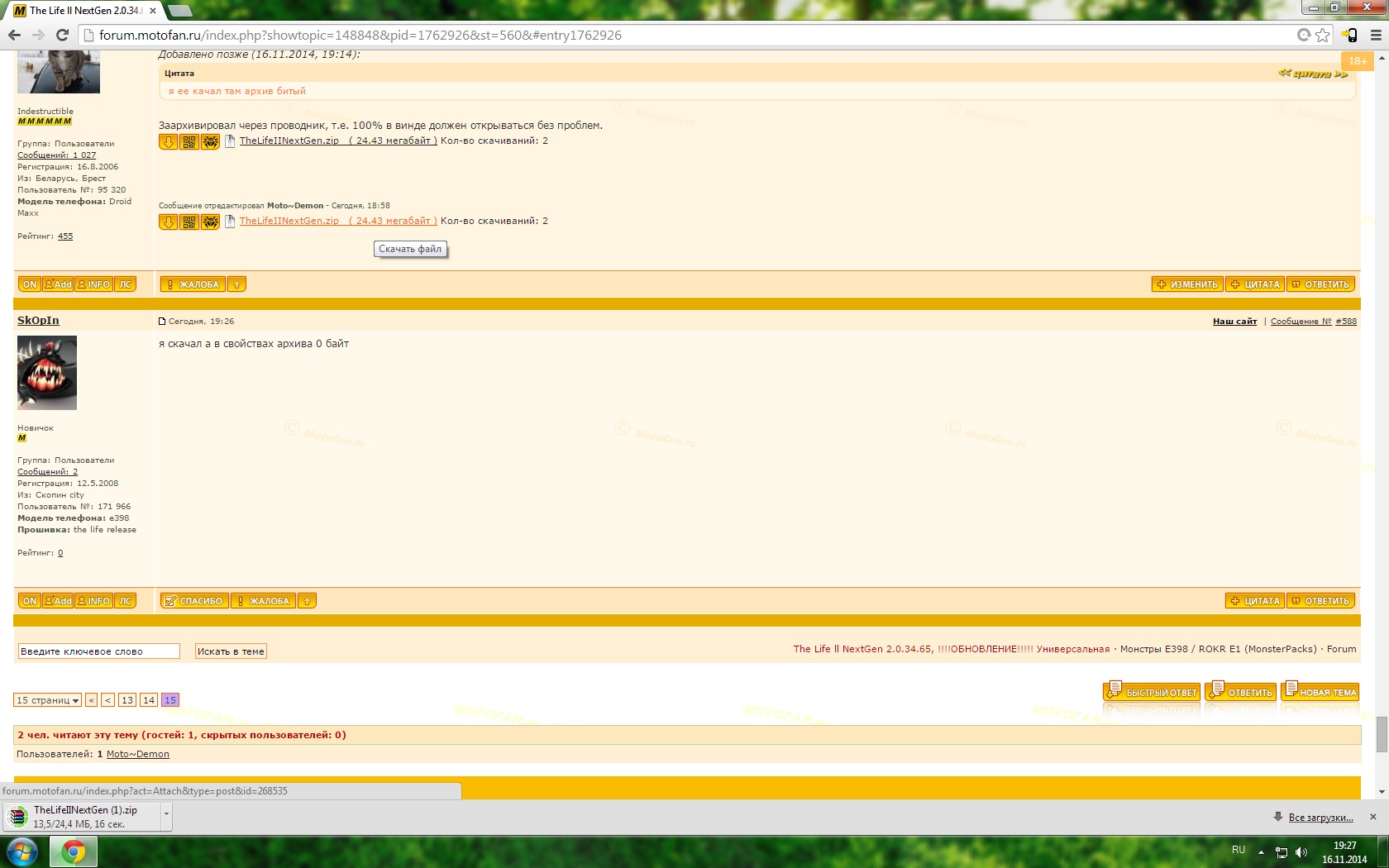The width and height of the screenshot is (1389, 868).
Task: Open the SkOpIn username link
Action: pyautogui.click(x=38, y=321)
